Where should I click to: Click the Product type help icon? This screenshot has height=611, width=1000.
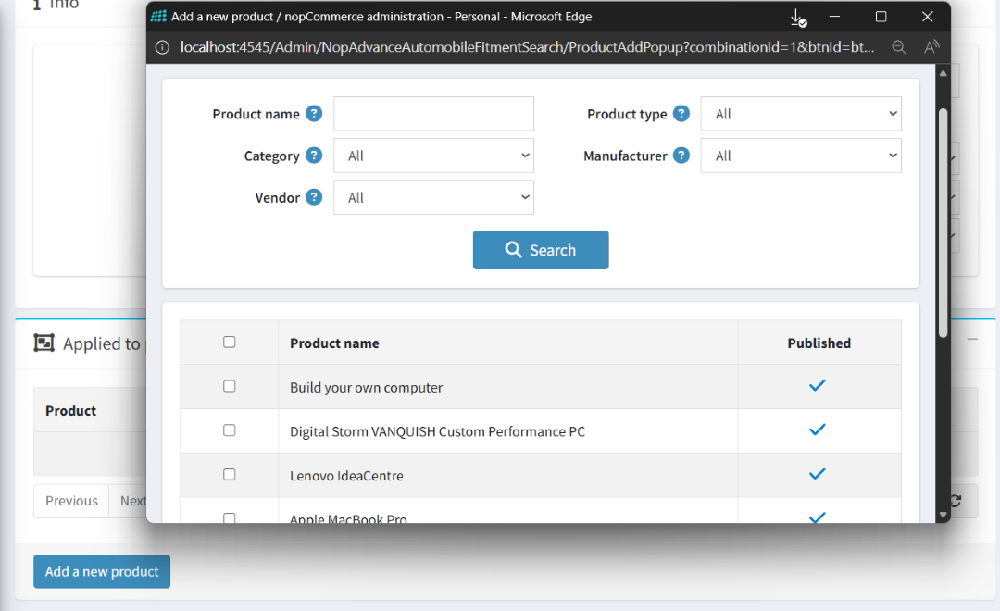[681, 114]
